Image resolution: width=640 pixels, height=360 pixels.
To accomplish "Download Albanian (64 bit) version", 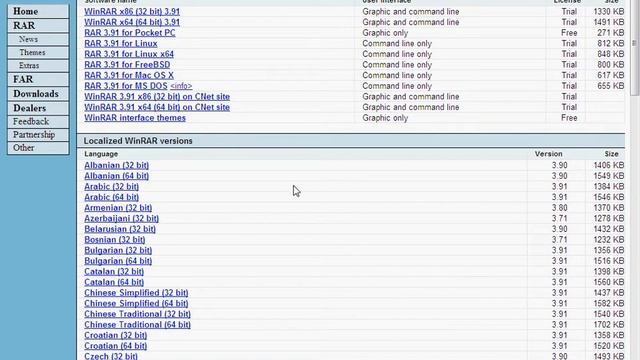I will [117, 176].
